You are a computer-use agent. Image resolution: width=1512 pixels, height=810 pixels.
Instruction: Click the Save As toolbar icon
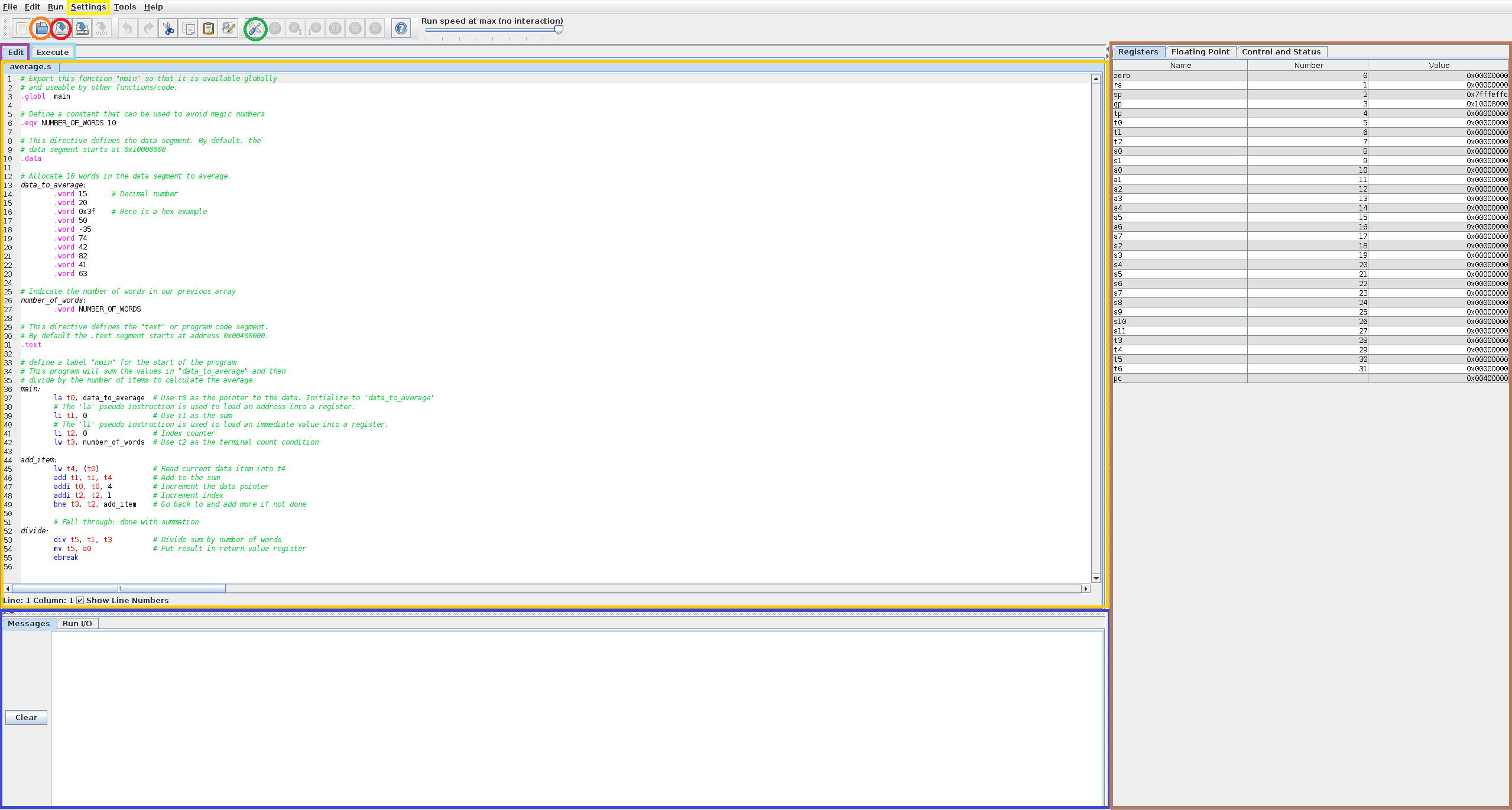click(82, 28)
